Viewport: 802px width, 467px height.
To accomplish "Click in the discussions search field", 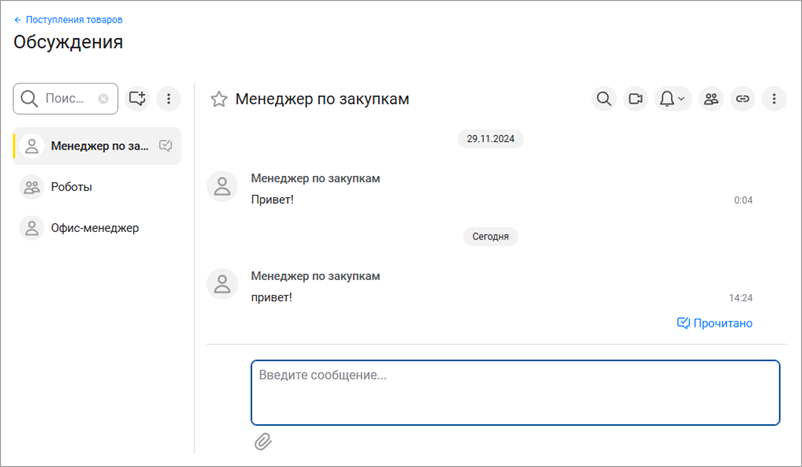I will pyautogui.click(x=68, y=99).
